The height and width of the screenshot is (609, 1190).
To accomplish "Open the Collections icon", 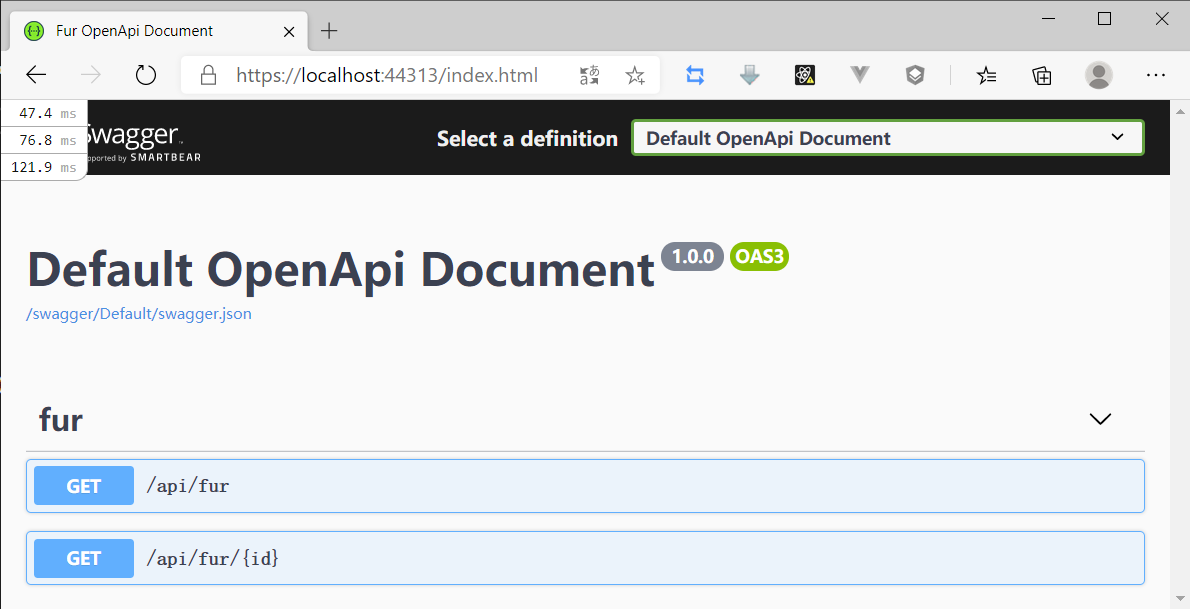I will 1042,75.
